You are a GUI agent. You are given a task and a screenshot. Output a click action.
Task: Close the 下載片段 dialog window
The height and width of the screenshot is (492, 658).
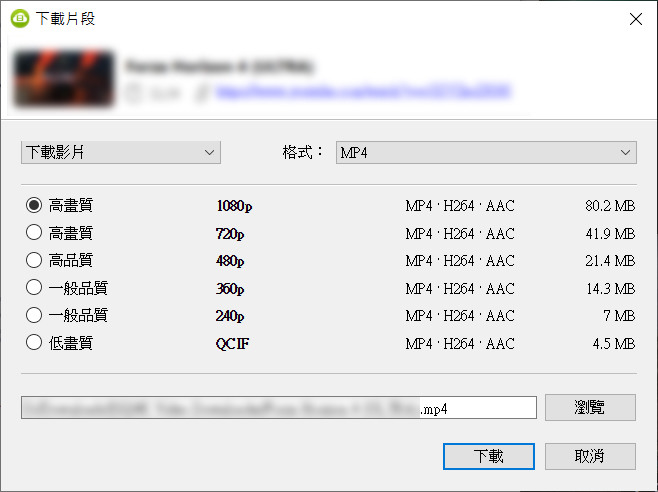click(x=636, y=19)
